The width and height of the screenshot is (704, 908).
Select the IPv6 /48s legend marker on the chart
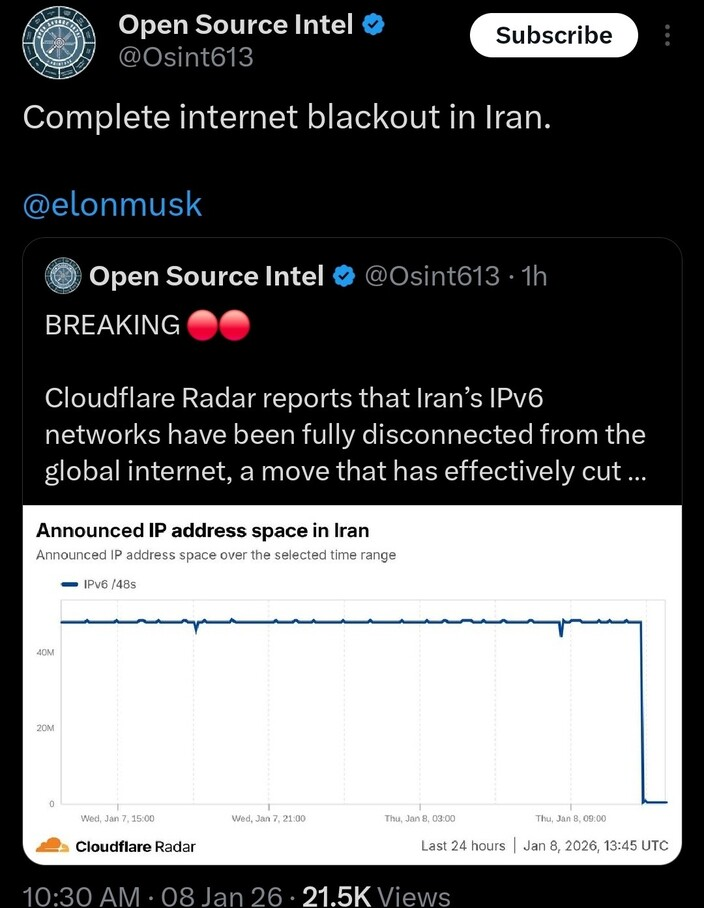tap(69, 581)
